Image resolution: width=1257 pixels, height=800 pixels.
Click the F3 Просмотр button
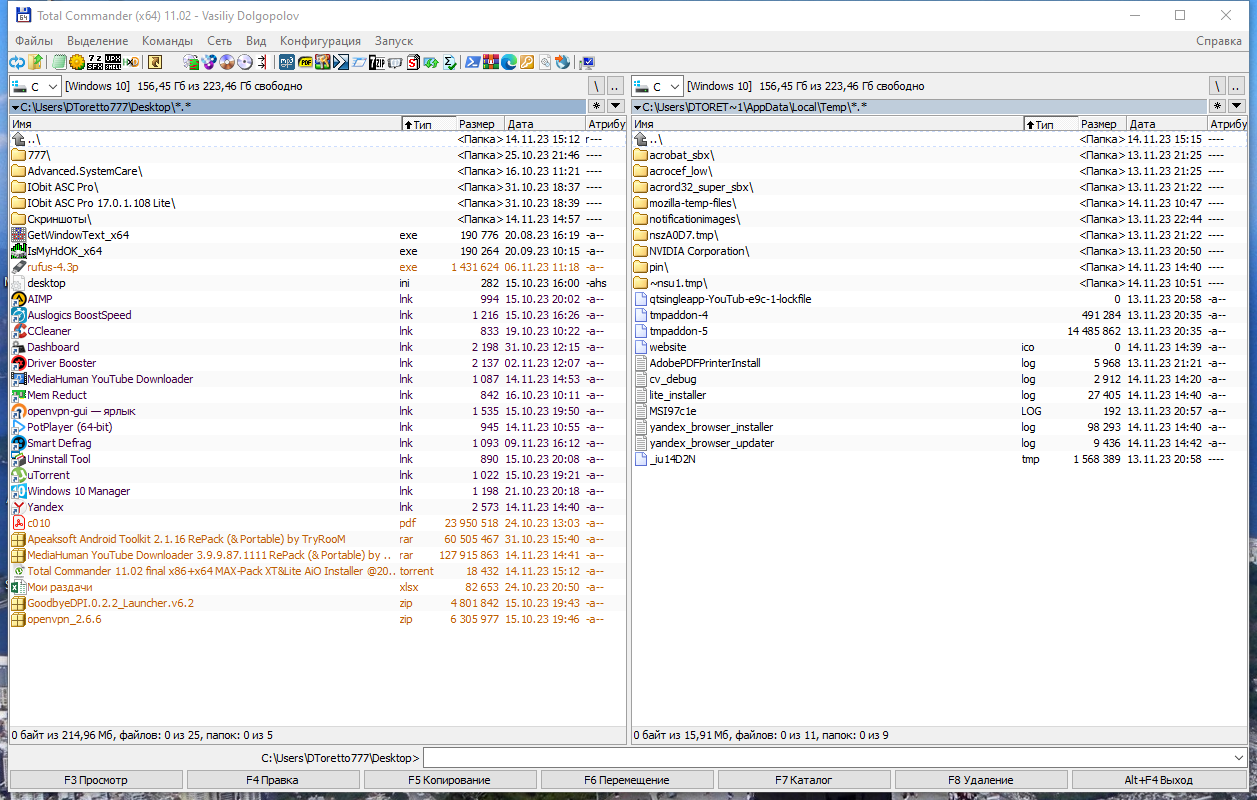click(96, 780)
